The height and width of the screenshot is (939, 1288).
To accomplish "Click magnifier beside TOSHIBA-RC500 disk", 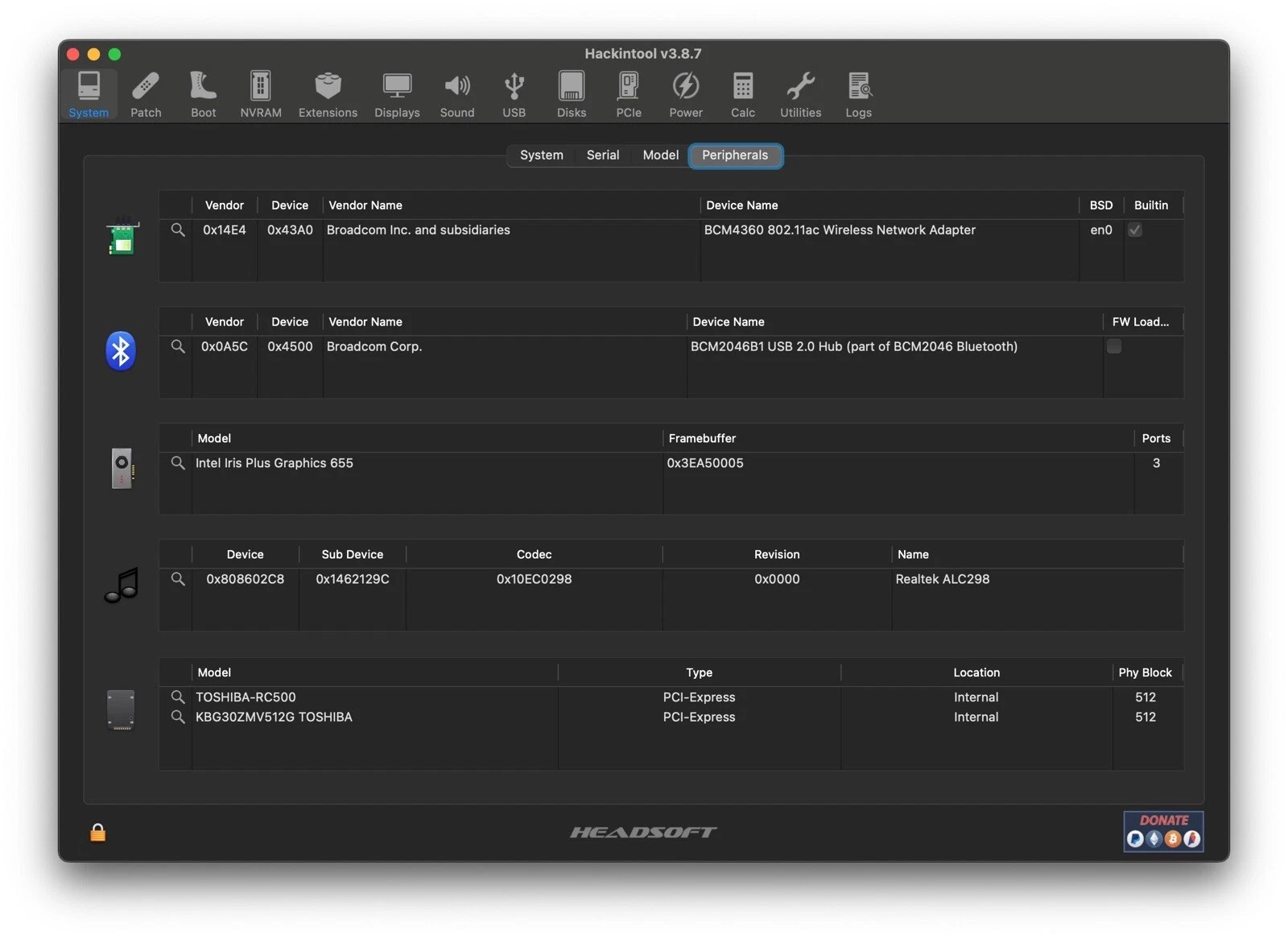I will (178, 697).
